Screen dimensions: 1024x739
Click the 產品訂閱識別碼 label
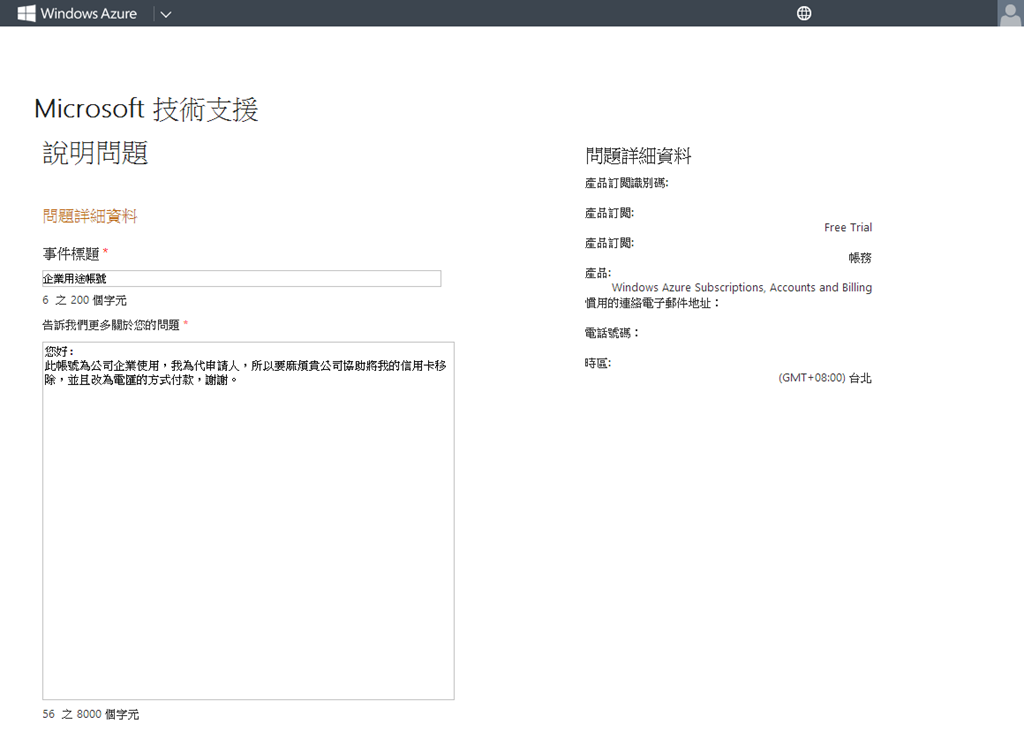coord(626,183)
